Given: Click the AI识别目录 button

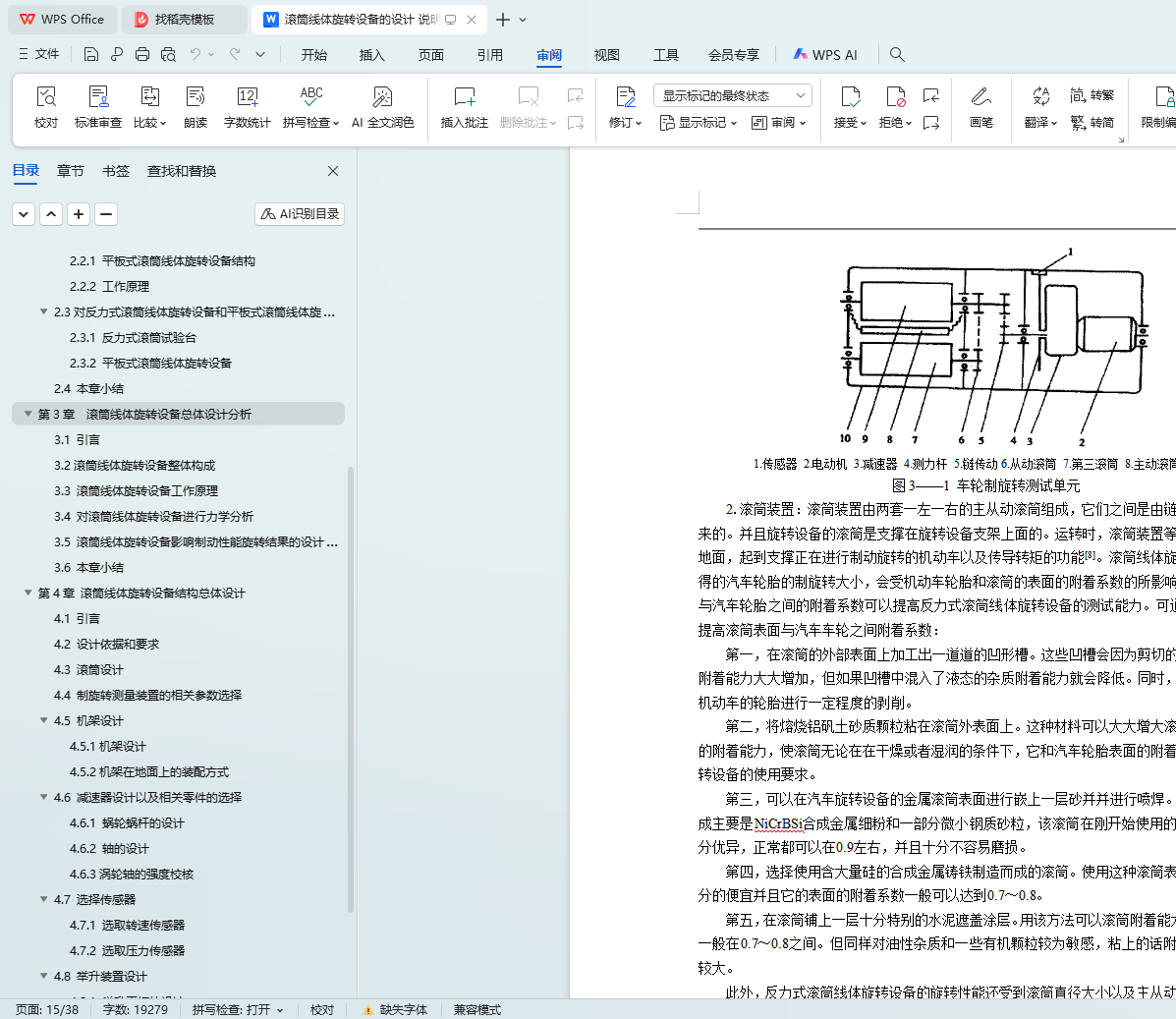Looking at the screenshot, I should 300,214.
